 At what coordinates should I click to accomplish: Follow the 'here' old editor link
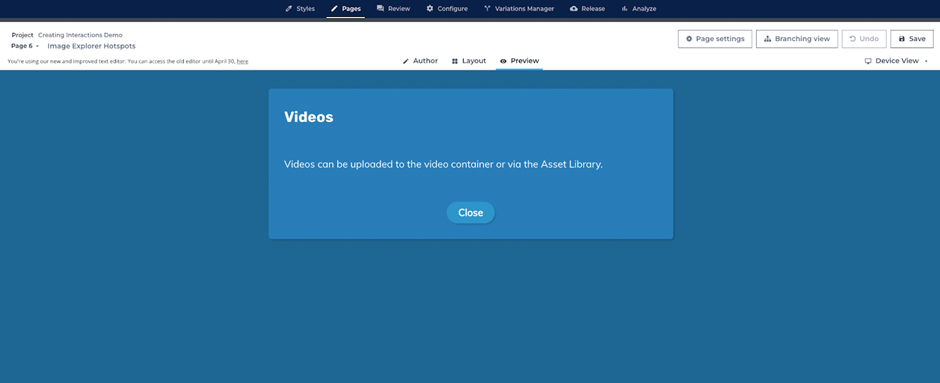coord(242,61)
